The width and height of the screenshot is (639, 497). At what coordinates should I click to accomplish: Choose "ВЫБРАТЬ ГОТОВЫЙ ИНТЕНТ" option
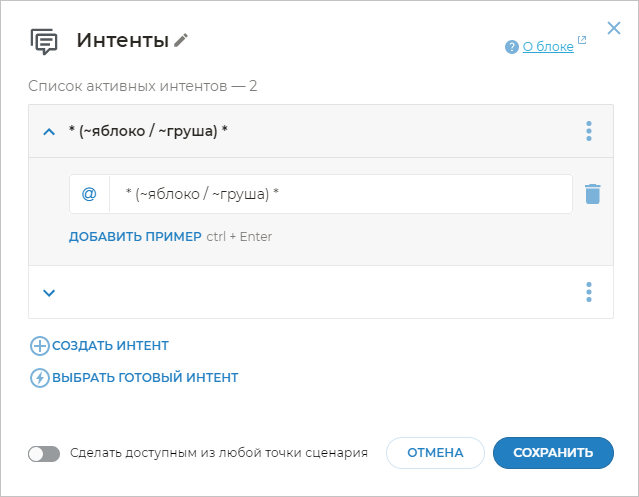coord(144,378)
